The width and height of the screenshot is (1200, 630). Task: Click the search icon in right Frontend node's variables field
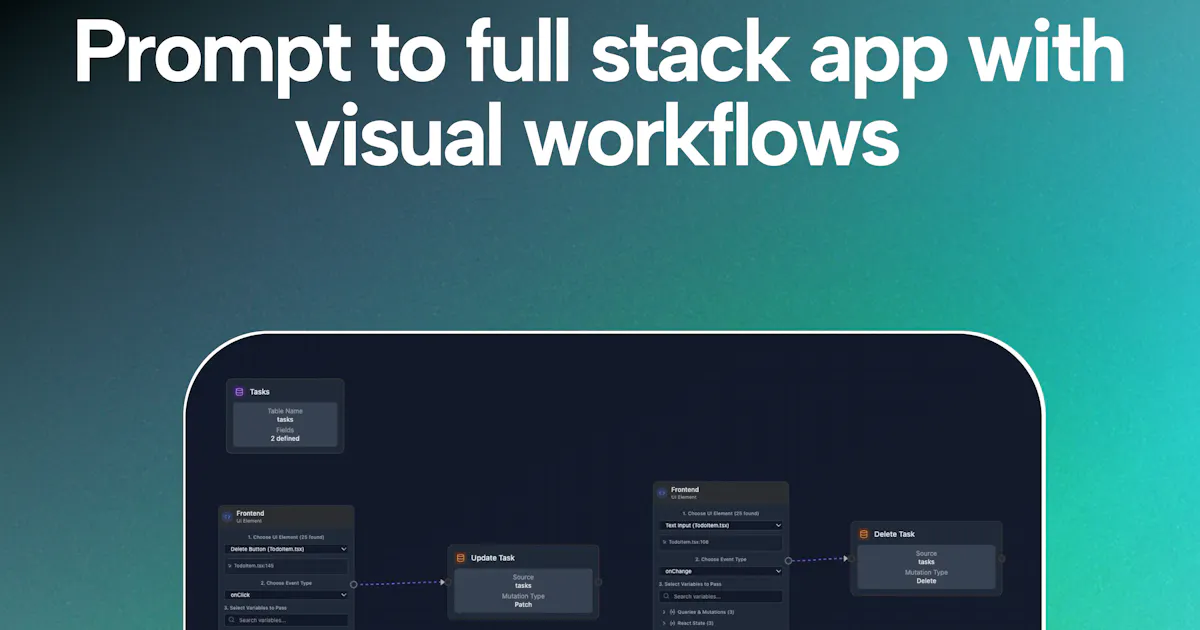(x=667, y=596)
